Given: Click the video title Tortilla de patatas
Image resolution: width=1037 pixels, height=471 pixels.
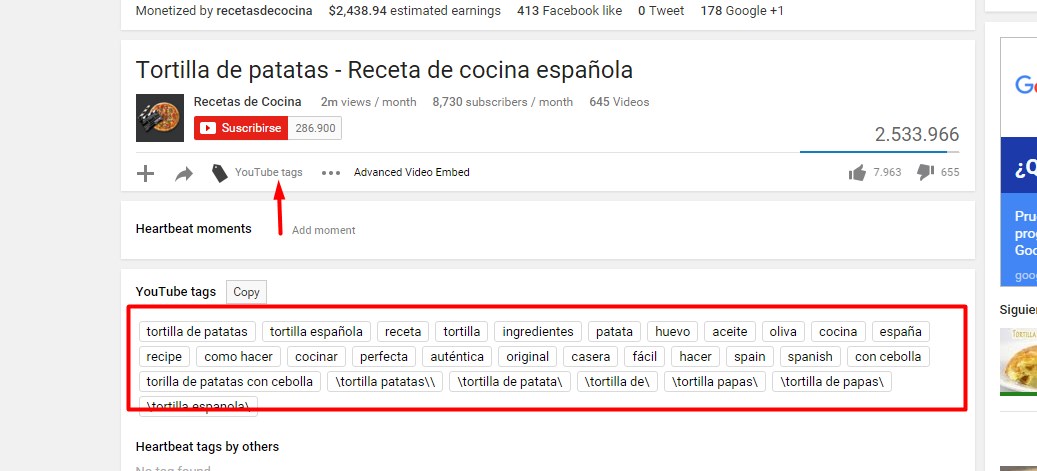Looking at the screenshot, I should point(384,69).
